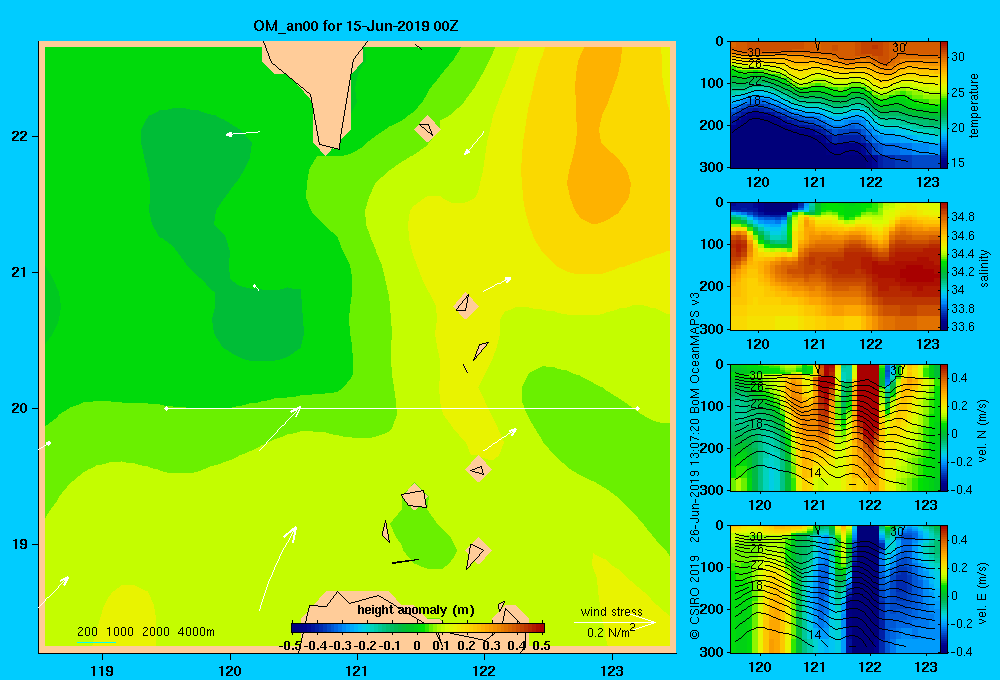Click the '-0.4' tick on vel. N color bar
Screen dimensions: 1000x680
[961, 489]
